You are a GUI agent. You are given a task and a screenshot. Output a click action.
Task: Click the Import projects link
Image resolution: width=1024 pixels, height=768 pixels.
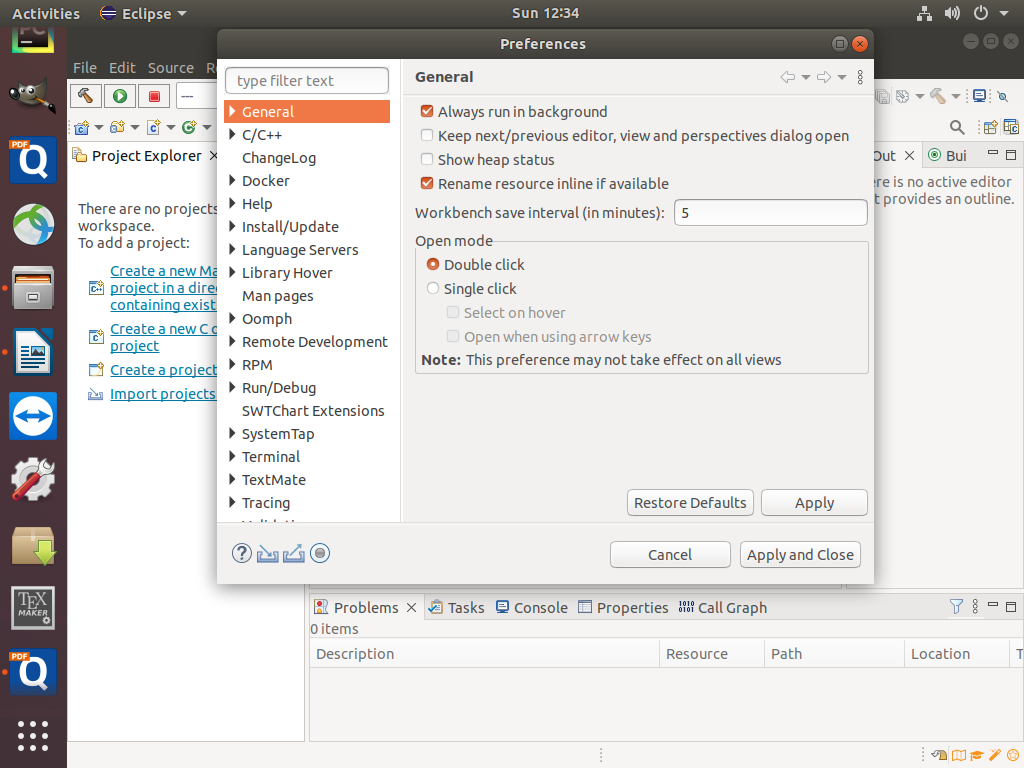[163, 394]
